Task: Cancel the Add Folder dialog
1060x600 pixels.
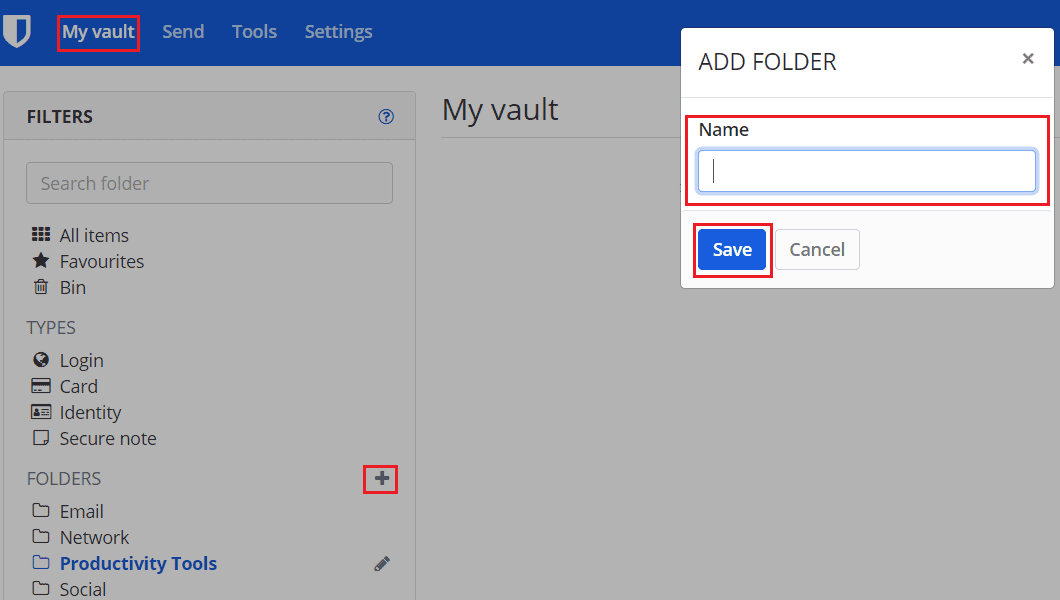Action: [x=817, y=249]
